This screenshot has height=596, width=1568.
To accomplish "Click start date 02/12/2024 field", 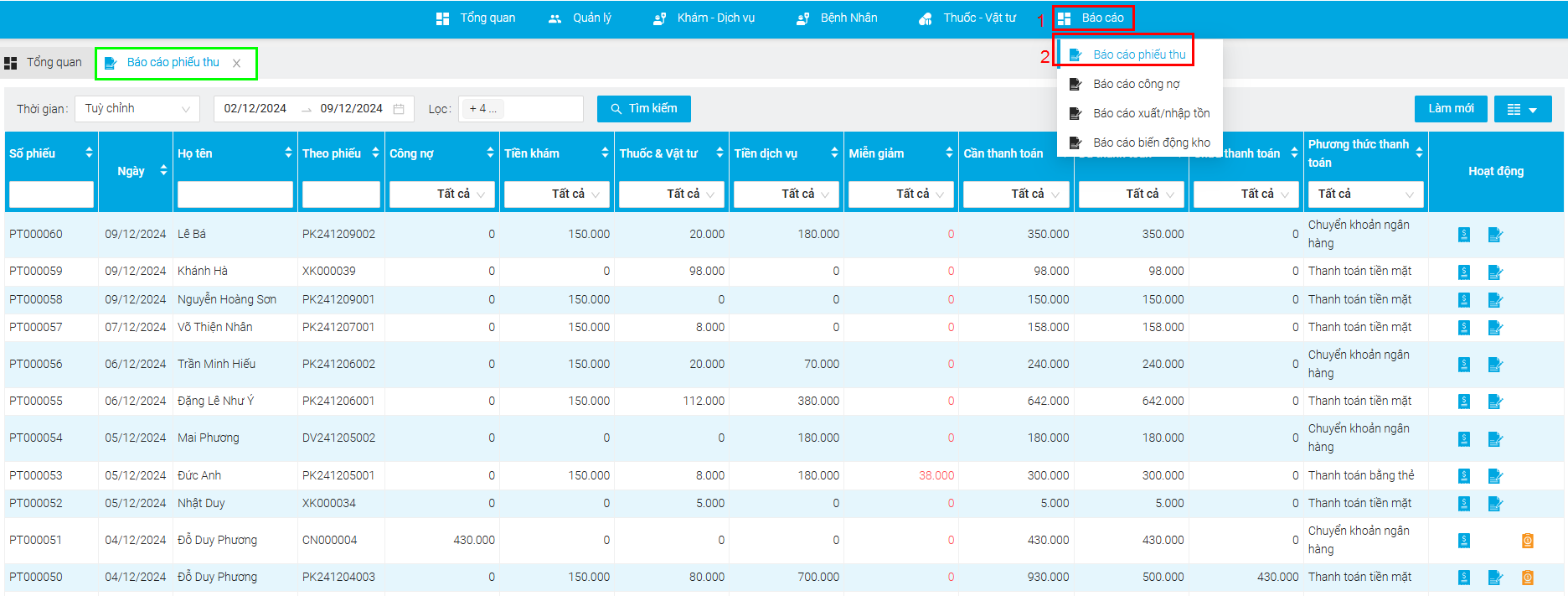I will (x=255, y=109).
